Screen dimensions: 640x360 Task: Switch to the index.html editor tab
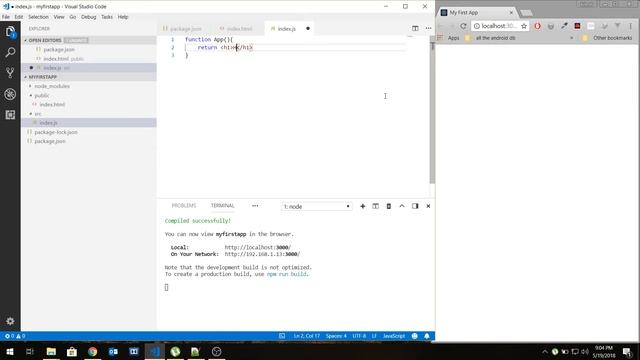pos(236,29)
